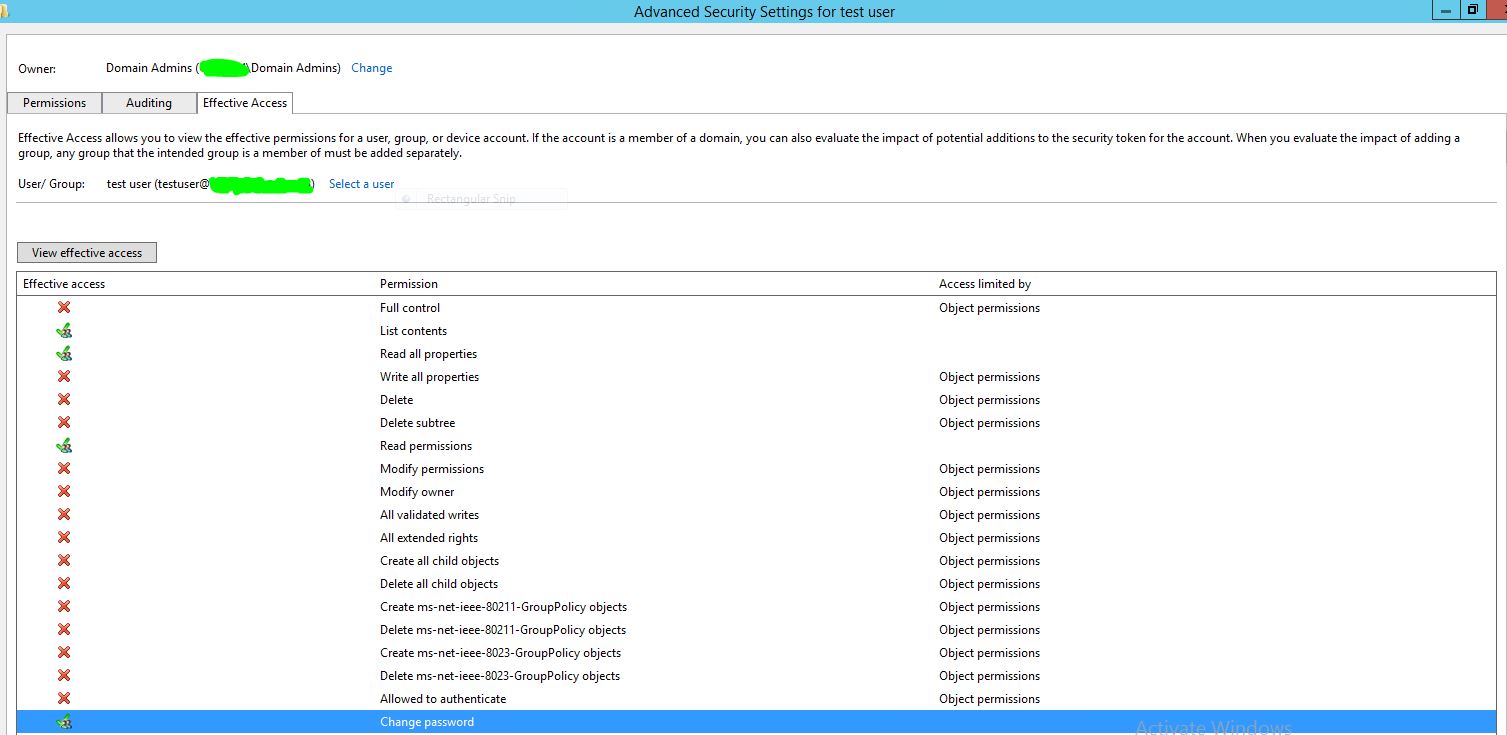Screen dimensions: 1507x735
Task: Click the red X icon beside Full control
Action: tap(64, 308)
